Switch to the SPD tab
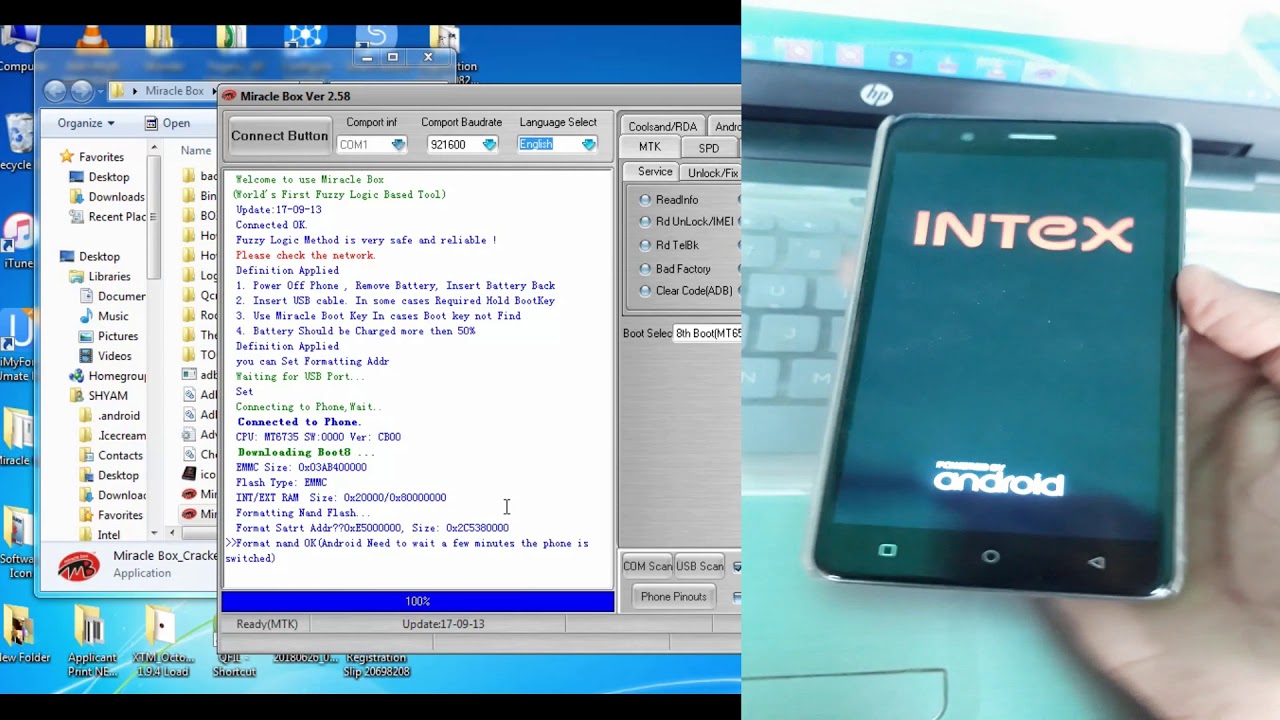Image resolution: width=1280 pixels, height=720 pixels. tap(708, 148)
